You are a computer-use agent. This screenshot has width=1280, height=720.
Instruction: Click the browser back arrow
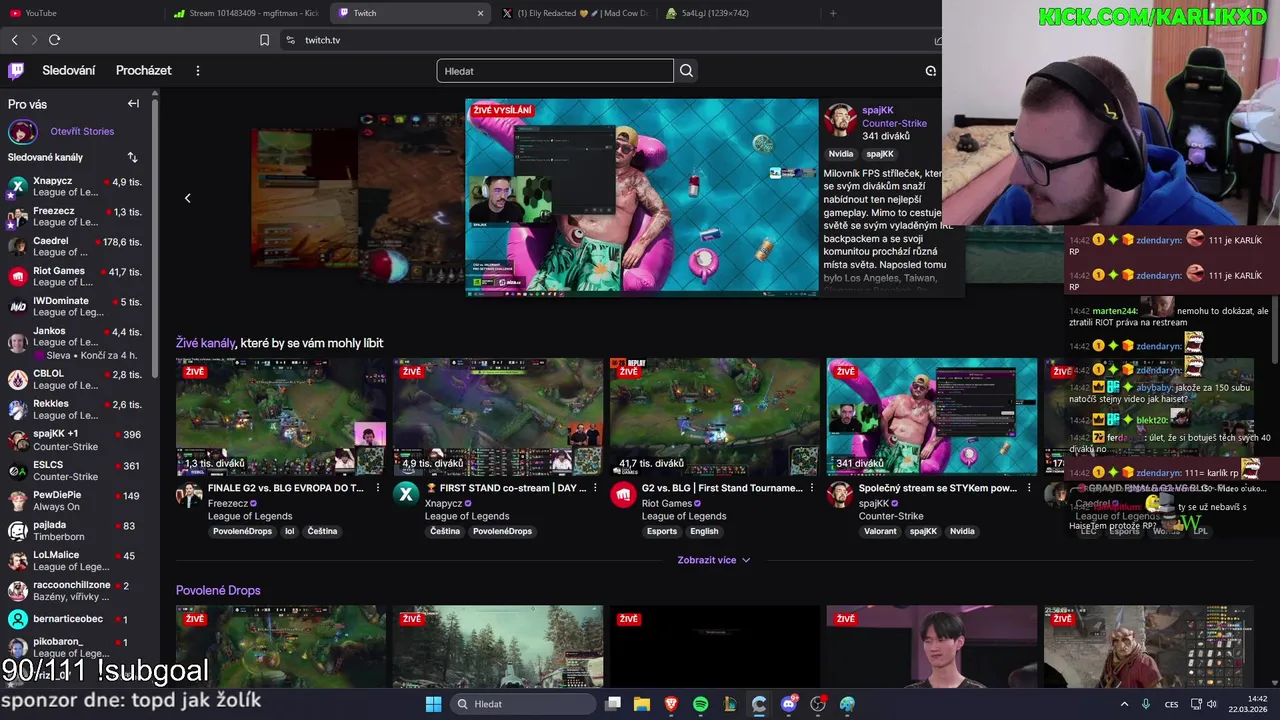(14, 40)
